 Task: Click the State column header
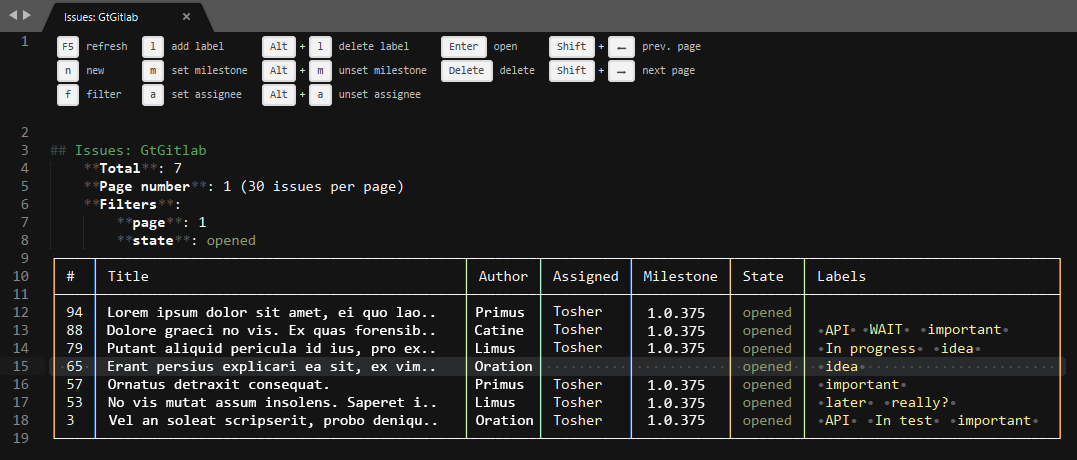[x=763, y=276]
